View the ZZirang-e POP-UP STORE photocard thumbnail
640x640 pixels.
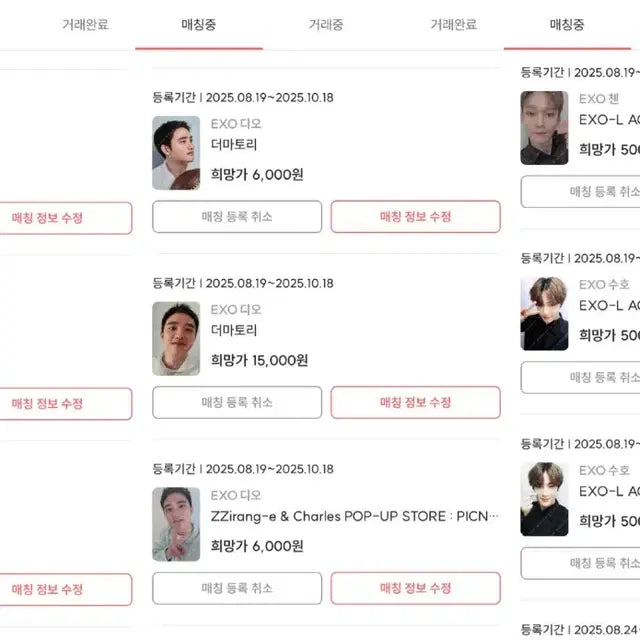tap(176, 525)
